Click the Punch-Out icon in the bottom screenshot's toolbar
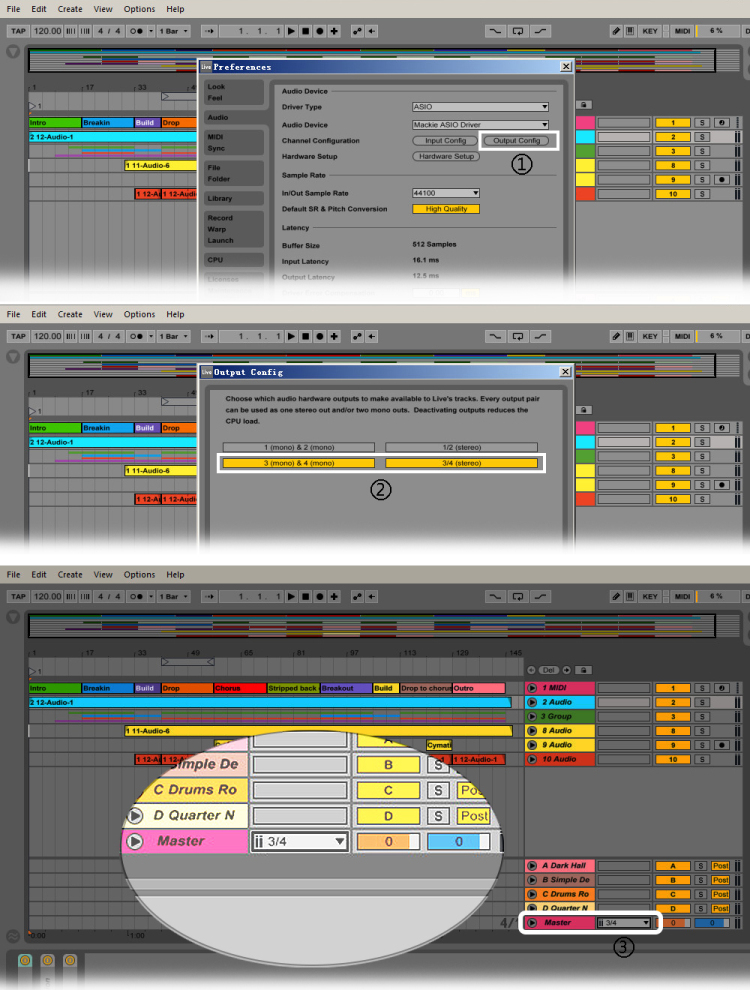 (540, 597)
